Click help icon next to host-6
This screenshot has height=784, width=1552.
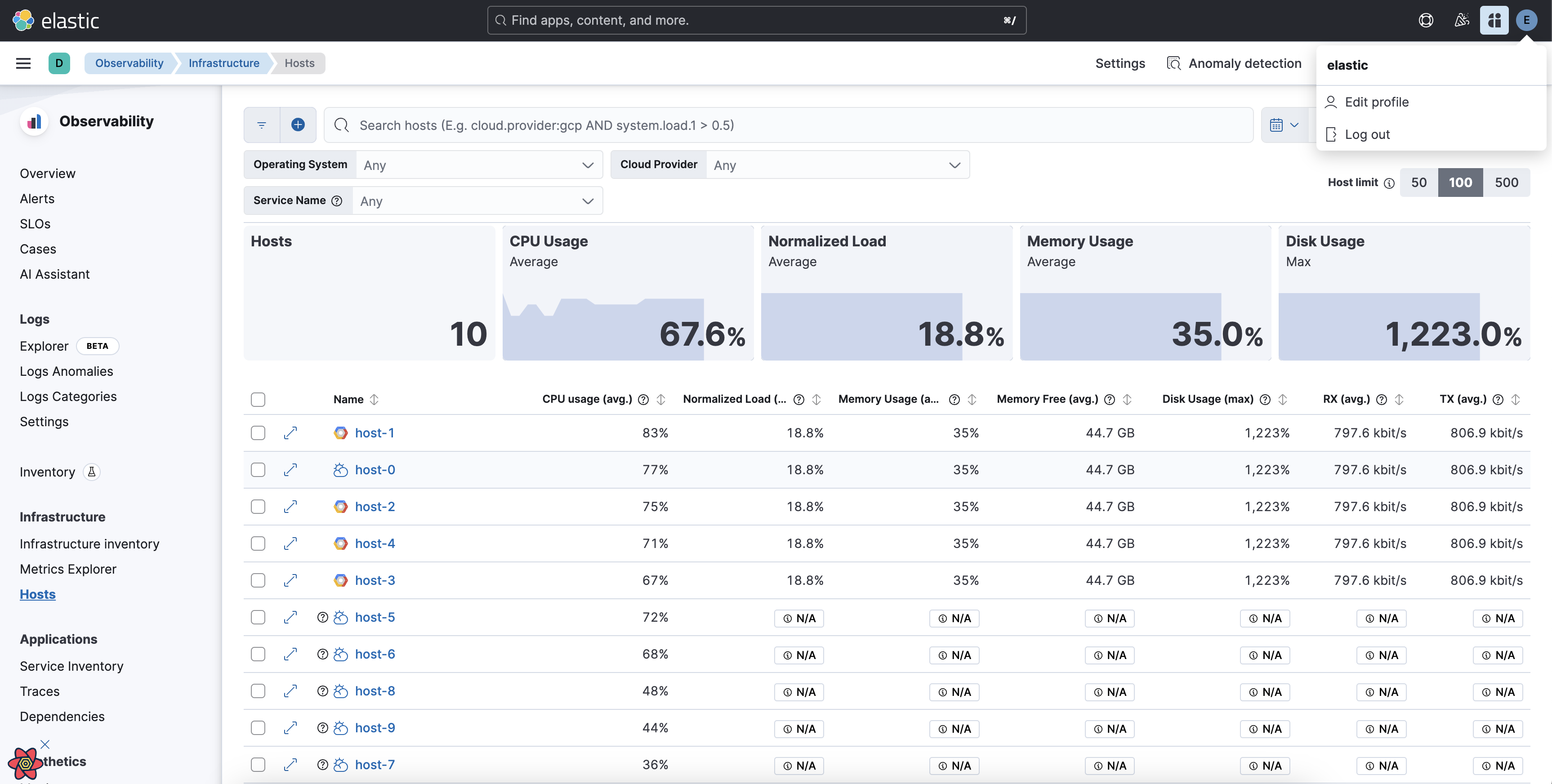(x=323, y=655)
